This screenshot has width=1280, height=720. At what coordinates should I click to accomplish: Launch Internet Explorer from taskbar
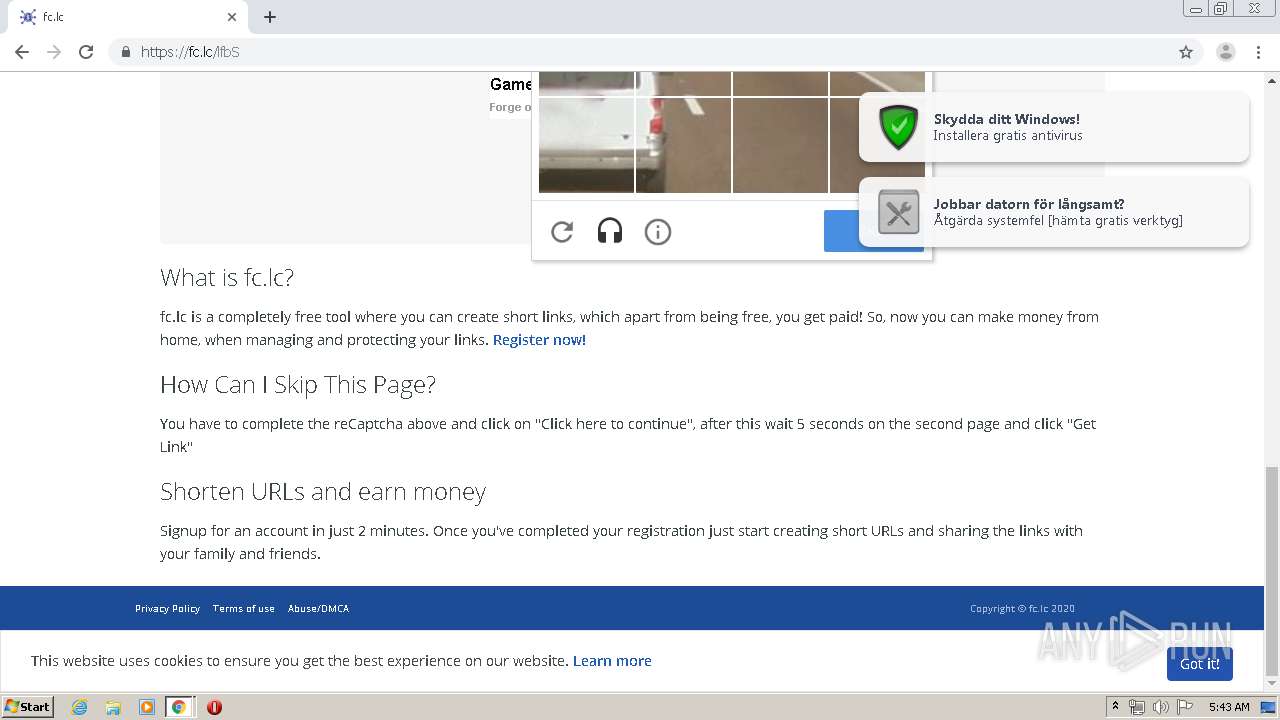coord(79,707)
